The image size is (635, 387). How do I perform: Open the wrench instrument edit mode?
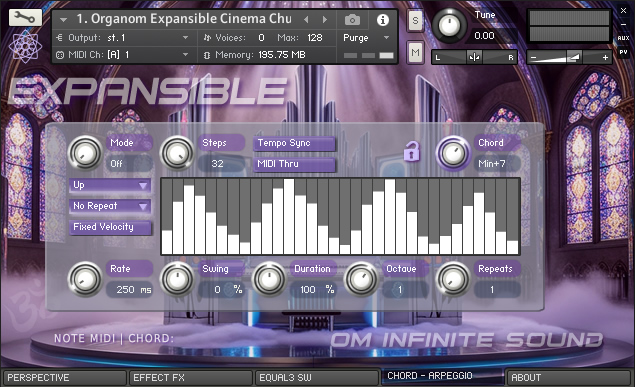tap(25, 17)
